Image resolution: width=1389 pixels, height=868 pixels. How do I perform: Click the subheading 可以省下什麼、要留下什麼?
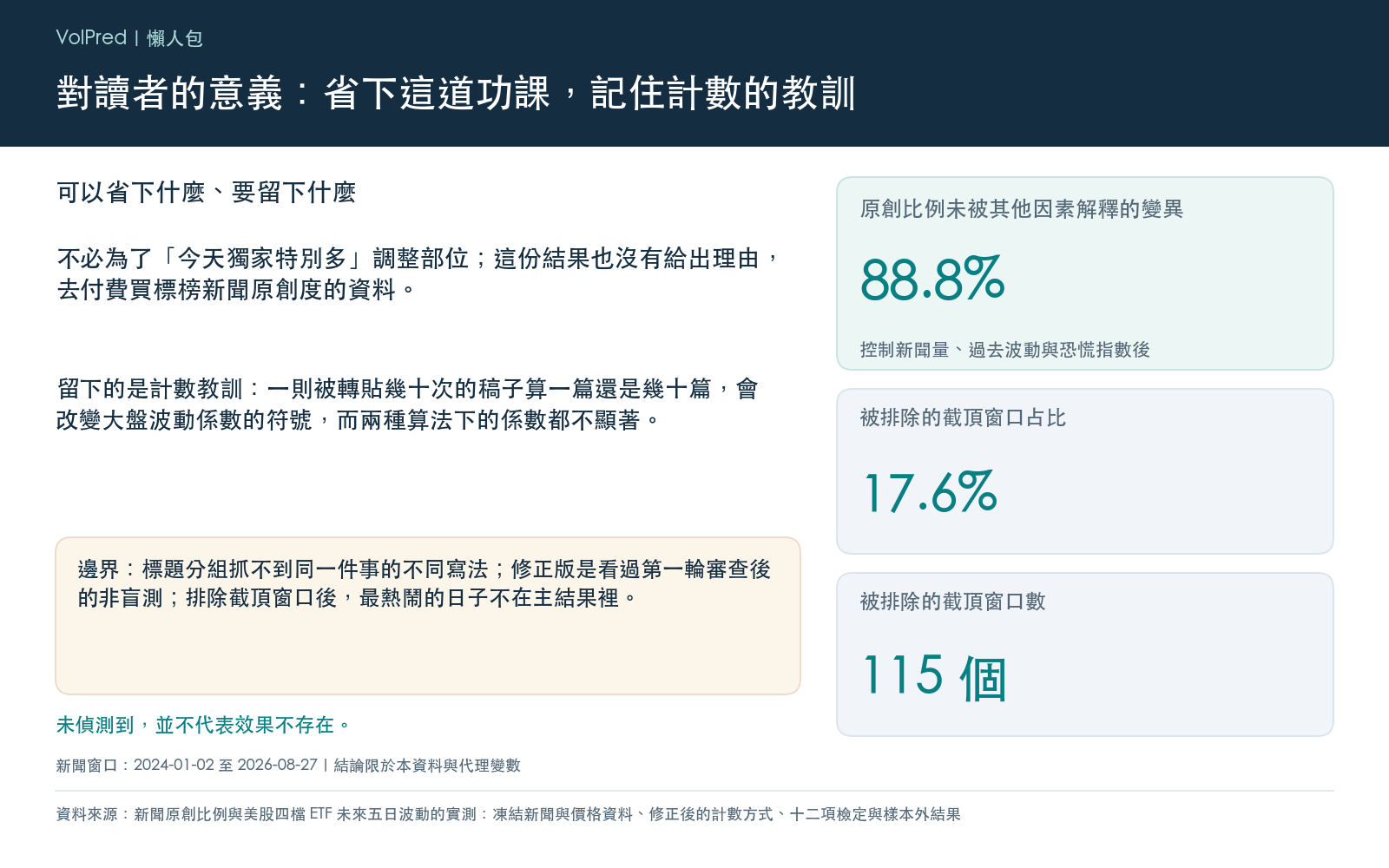pyautogui.click(x=207, y=193)
